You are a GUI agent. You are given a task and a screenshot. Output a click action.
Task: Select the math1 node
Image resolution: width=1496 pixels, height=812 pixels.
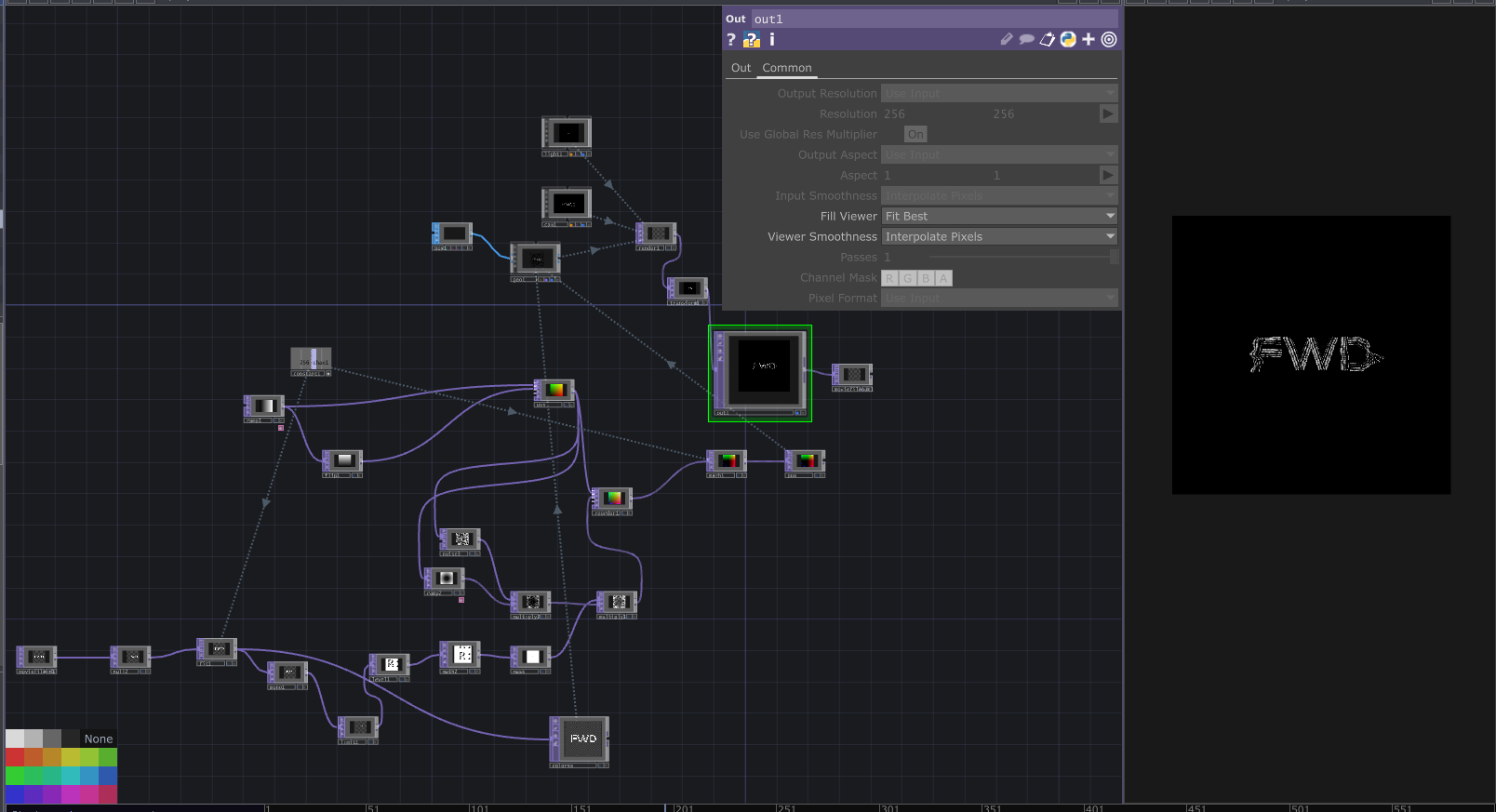point(727,463)
